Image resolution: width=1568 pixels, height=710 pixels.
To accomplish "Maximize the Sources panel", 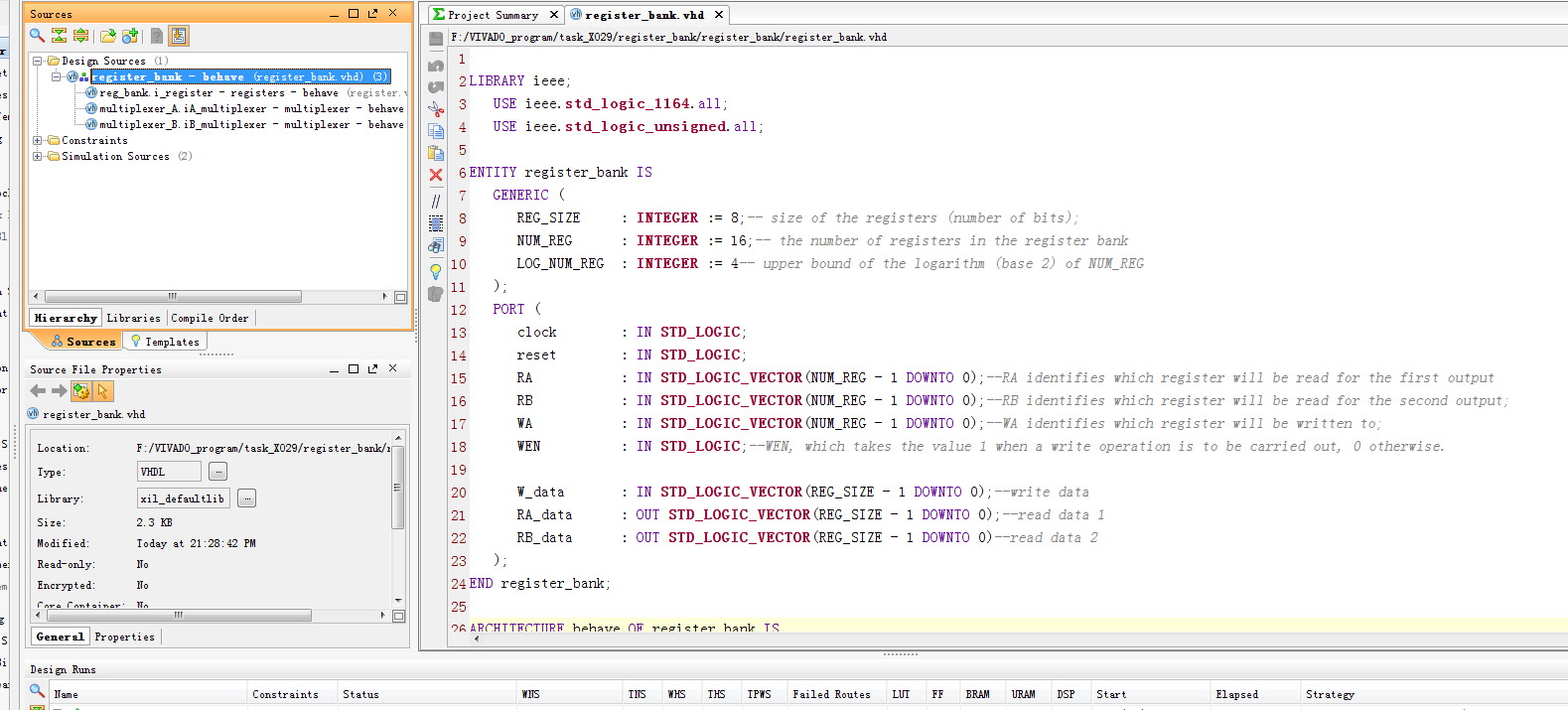I will pos(354,13).
